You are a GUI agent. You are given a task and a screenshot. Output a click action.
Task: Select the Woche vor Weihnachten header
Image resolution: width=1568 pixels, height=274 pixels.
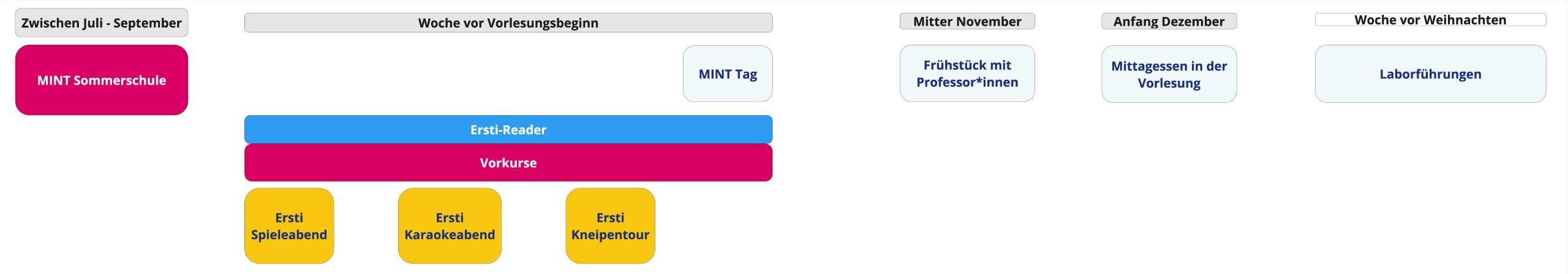pyautogui.click(x=1430, y=20)
